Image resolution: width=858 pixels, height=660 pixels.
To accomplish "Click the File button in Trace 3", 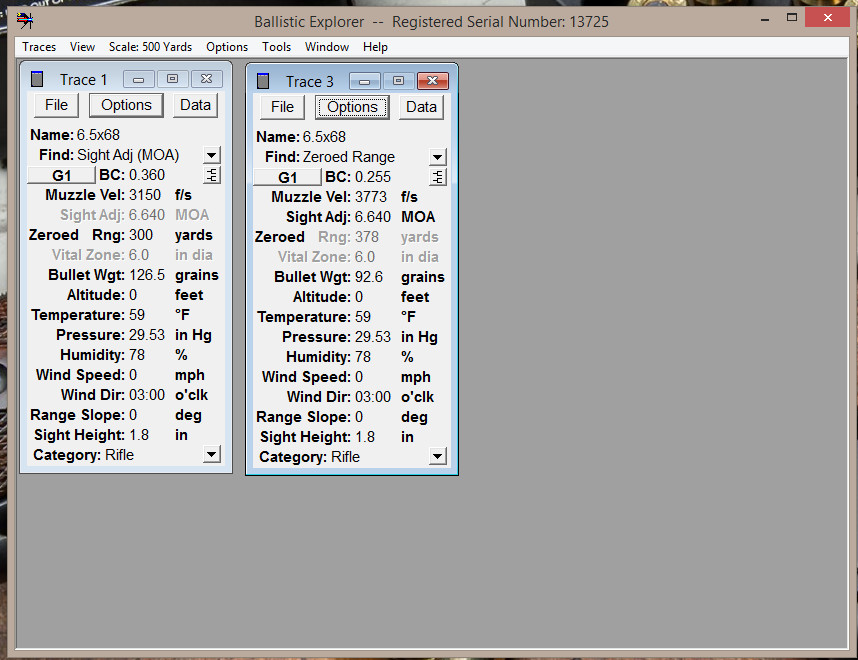I will (x=282, y=107).
